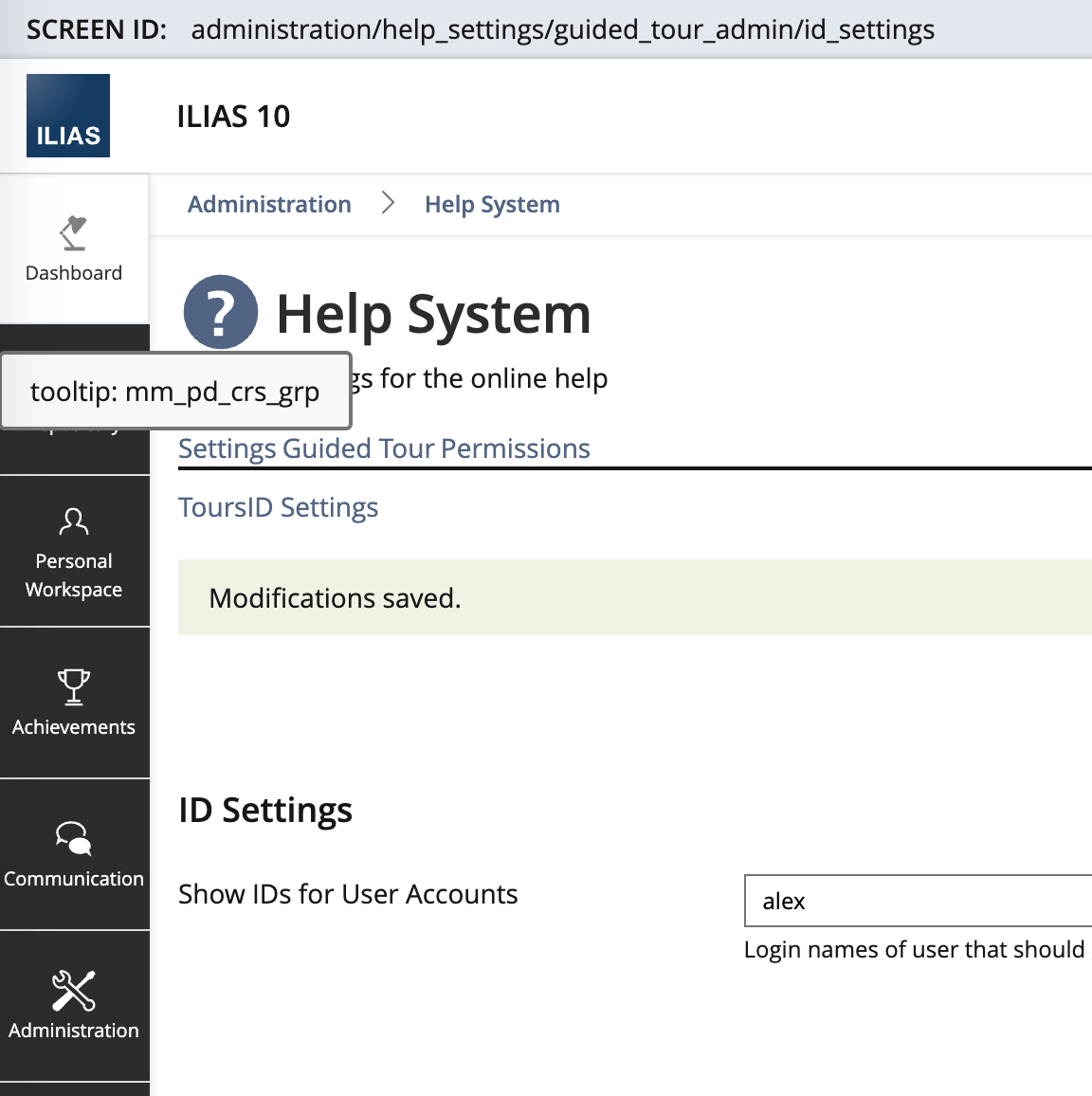Open Help System breadcrumb link
The width and height of the screenshot is (1092, 1096).
492,205
